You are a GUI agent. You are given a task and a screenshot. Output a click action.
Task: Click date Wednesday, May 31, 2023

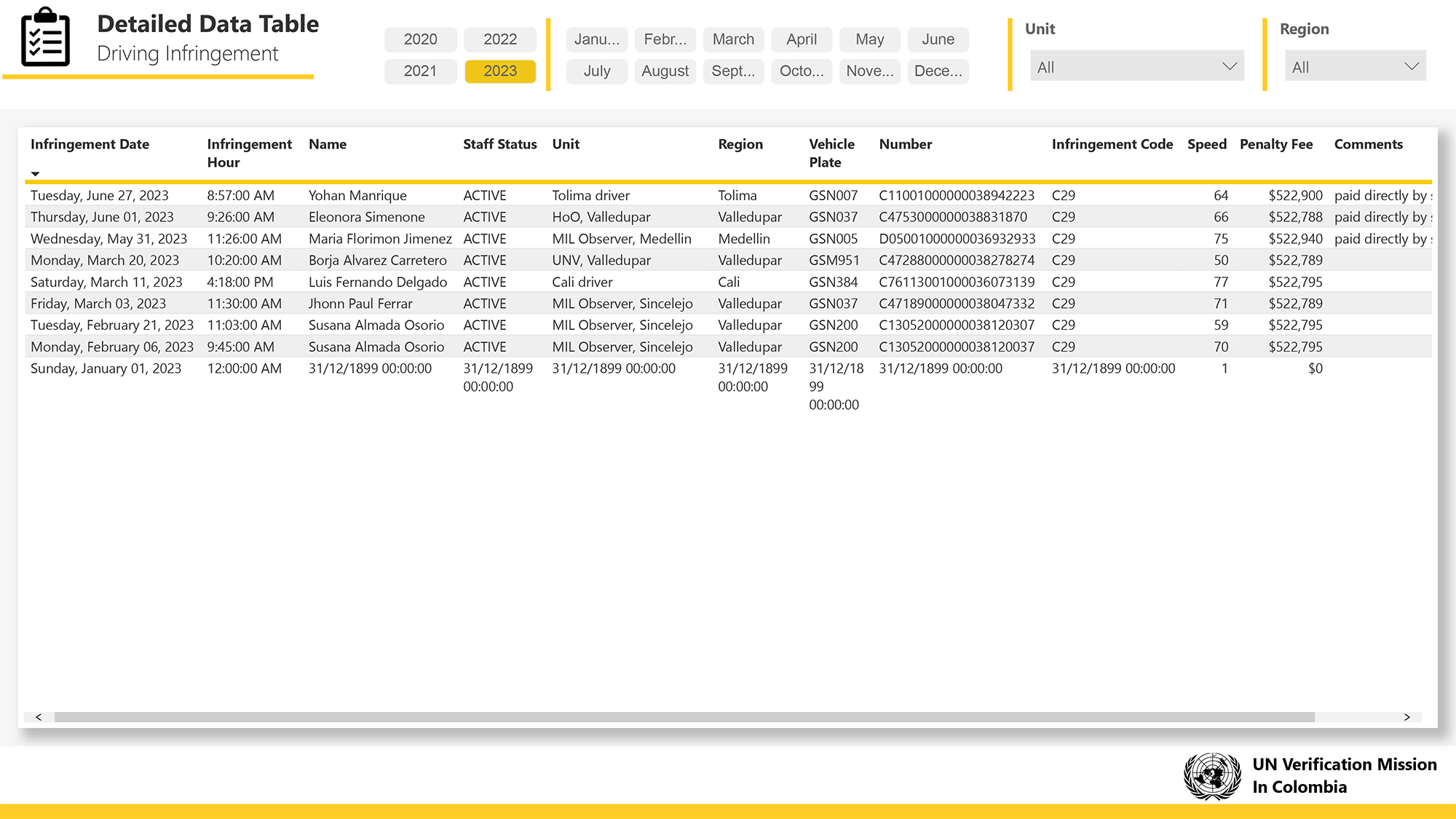[x=108, y=239]
